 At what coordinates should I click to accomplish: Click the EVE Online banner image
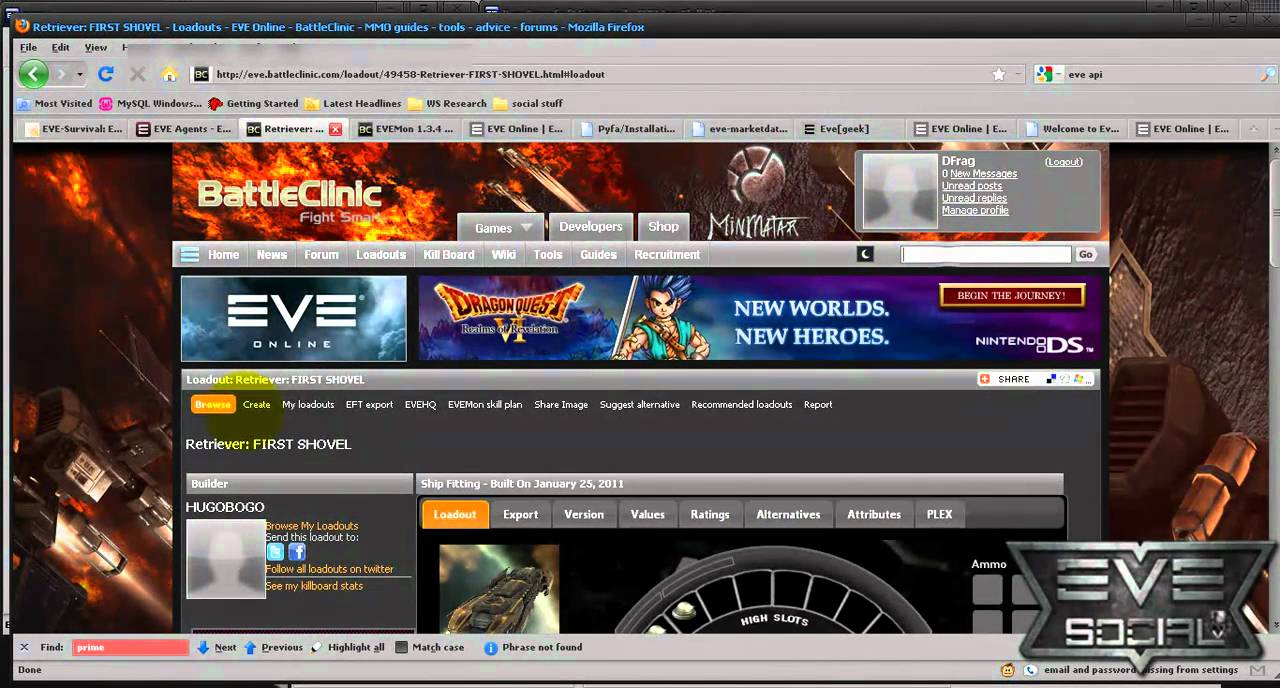(294, 319)
